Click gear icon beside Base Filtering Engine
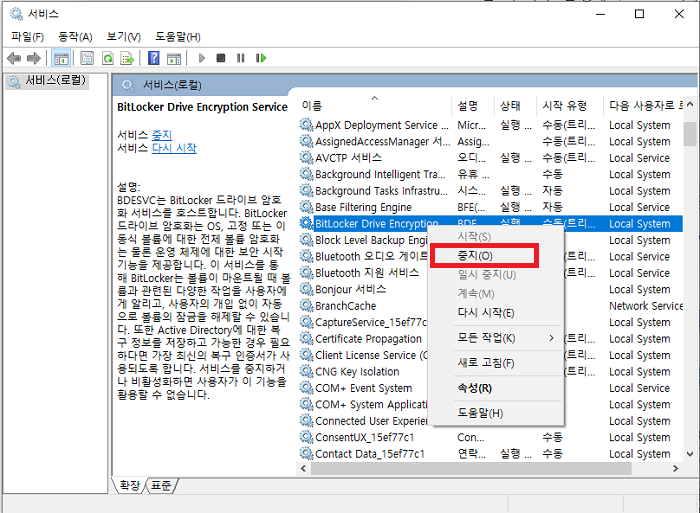This screenshot has height=513, width=700. tap(306, 207)
